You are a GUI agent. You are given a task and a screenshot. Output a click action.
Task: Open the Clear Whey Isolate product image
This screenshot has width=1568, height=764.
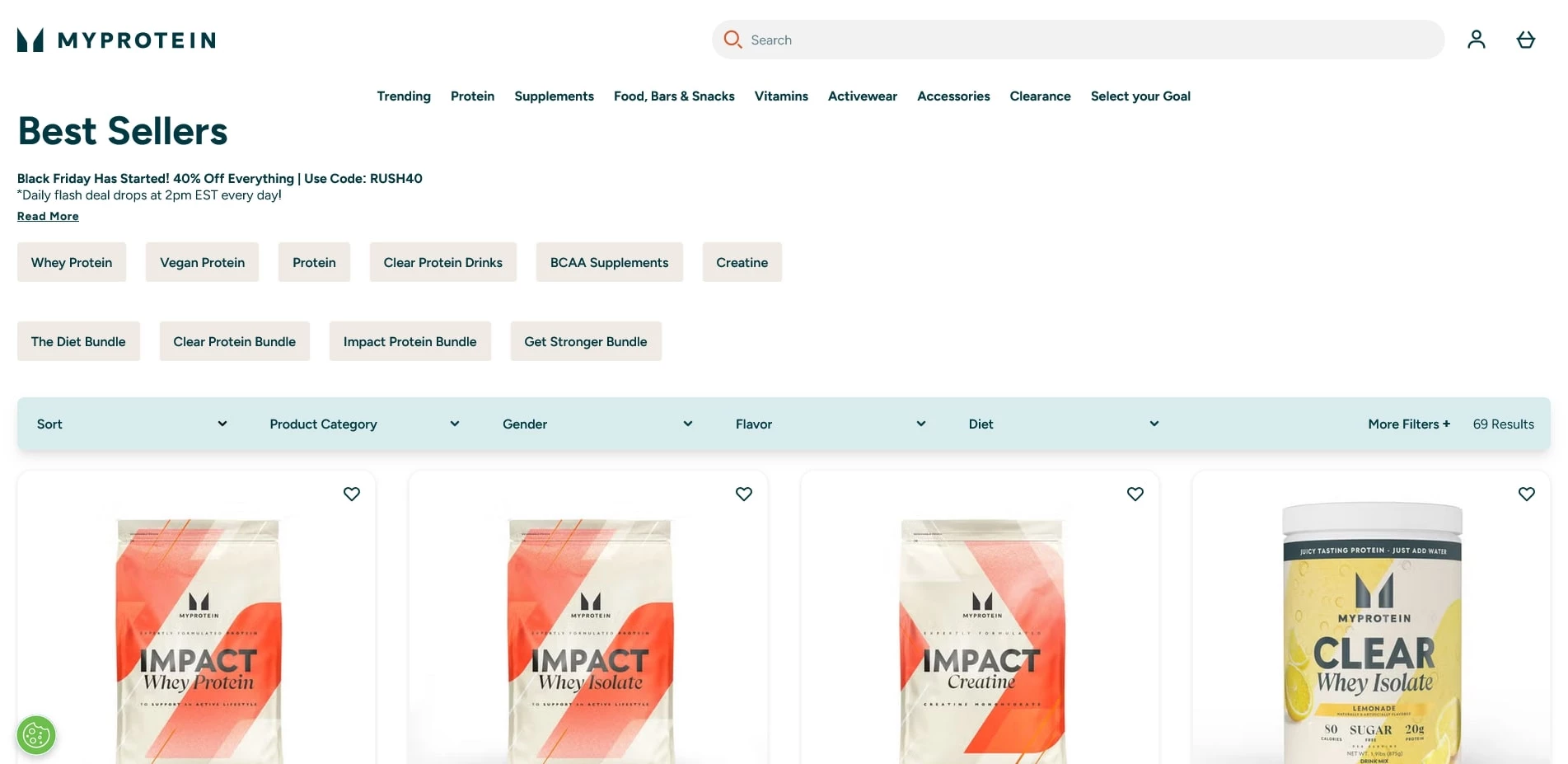(1371, 635)
